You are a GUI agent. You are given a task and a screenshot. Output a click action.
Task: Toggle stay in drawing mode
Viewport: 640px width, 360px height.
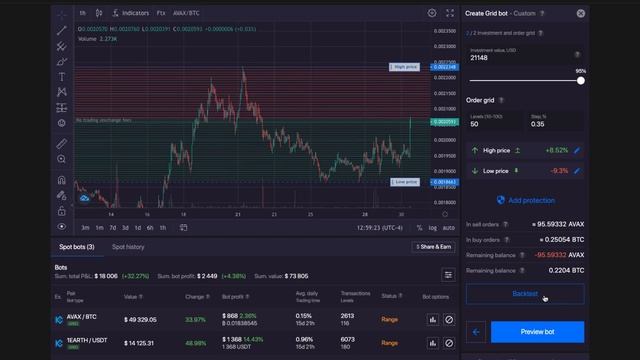[x=62, y=196]
